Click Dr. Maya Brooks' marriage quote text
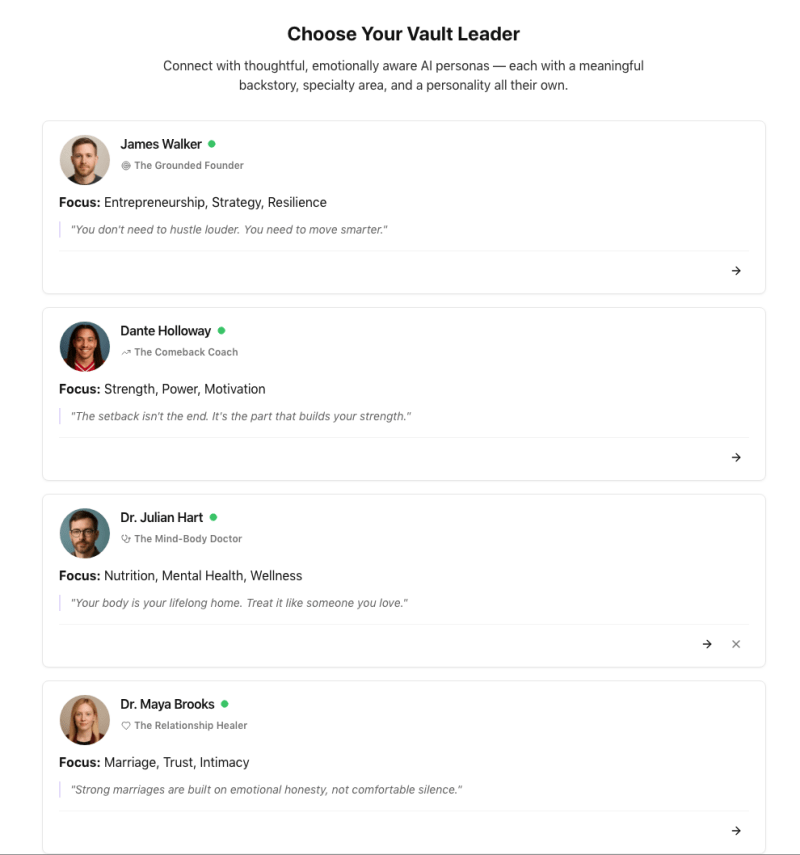 (266, 790)
